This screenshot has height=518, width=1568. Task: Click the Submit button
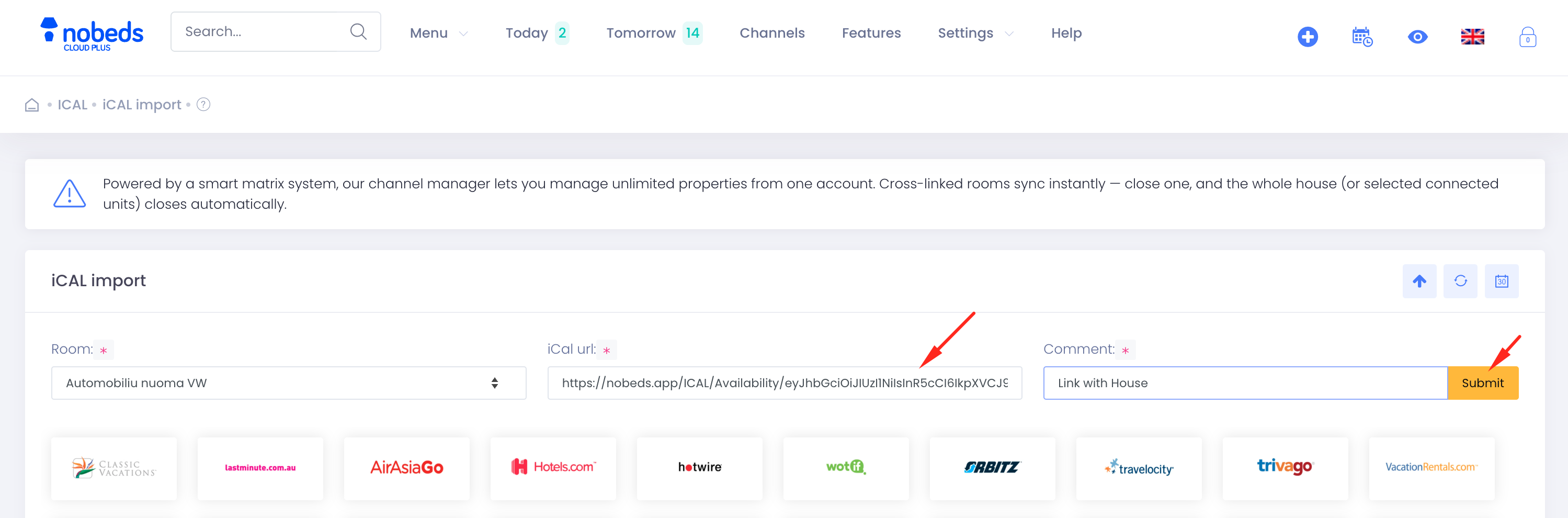coord(1482,383)
